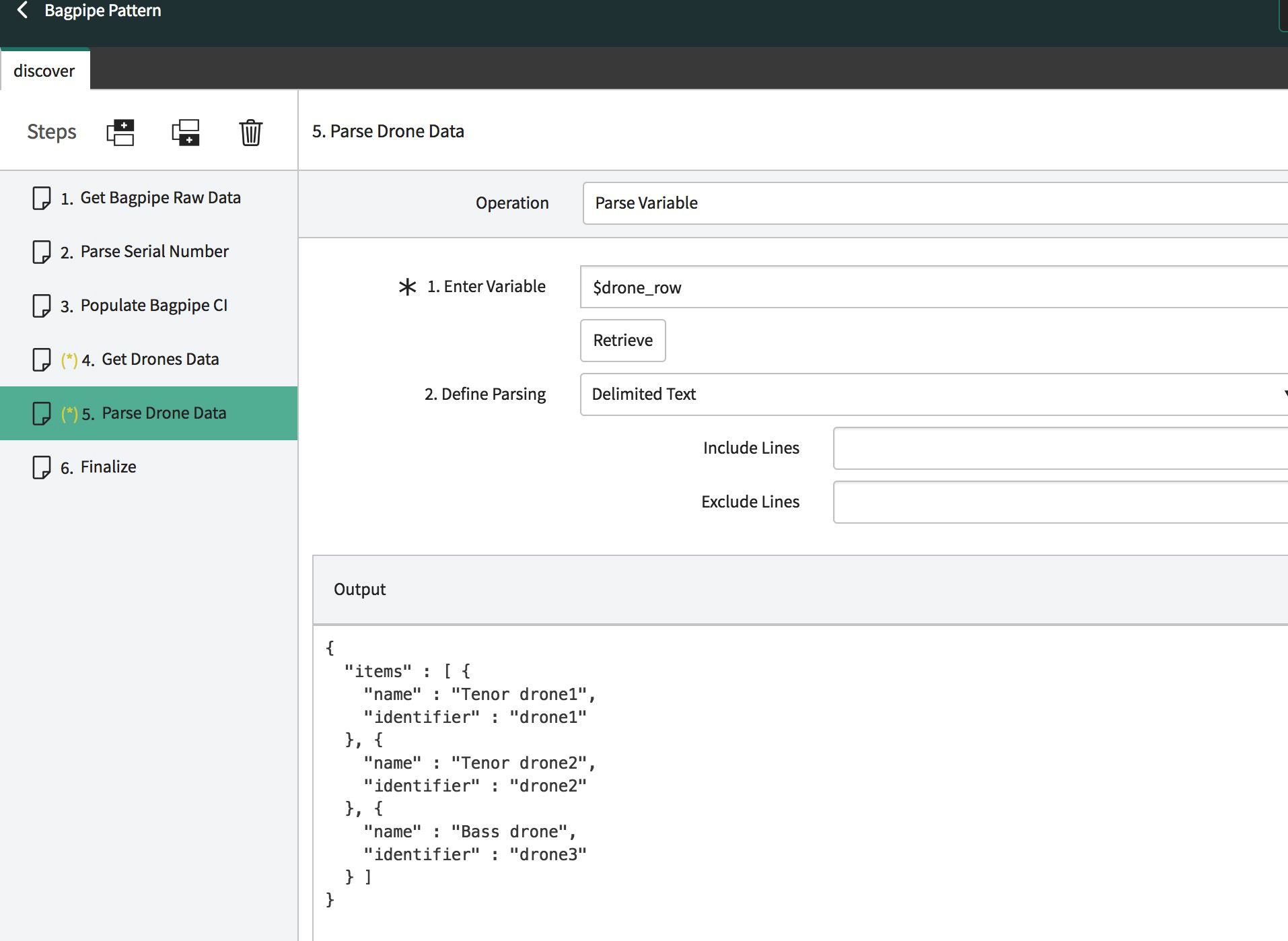The height and width of the screenshot is (941, 1288).
Task: Select step 2 Parse Serial Number
Action: (149, 252)
